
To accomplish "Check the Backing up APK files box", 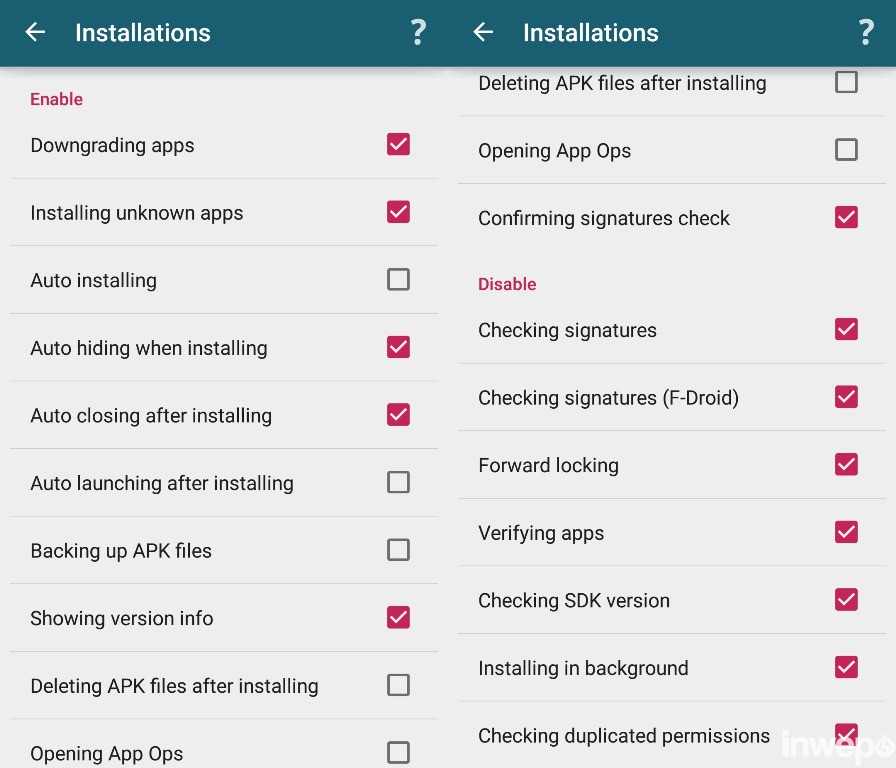I will pyautogui.click(x=398, y=550).
